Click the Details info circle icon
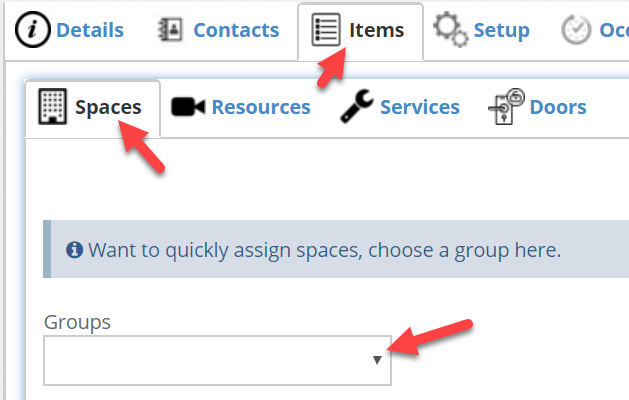This screenshot has height=400, width=629. click(x=32, y=30)
